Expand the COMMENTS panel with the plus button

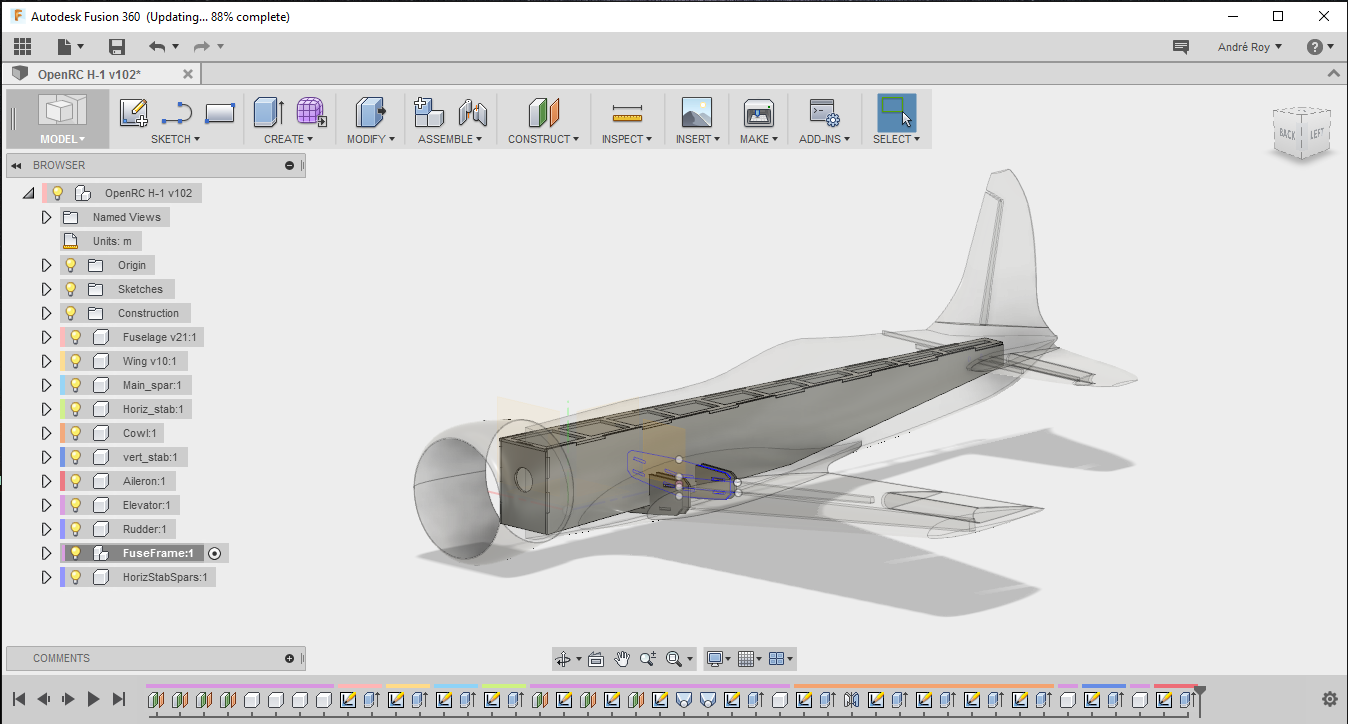[289, 658]
